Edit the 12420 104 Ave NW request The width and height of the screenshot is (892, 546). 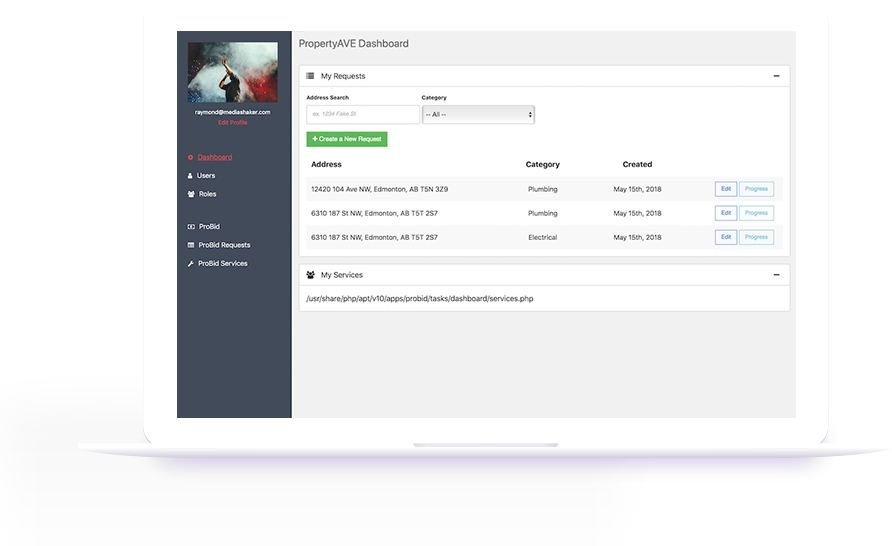[726, 189]
